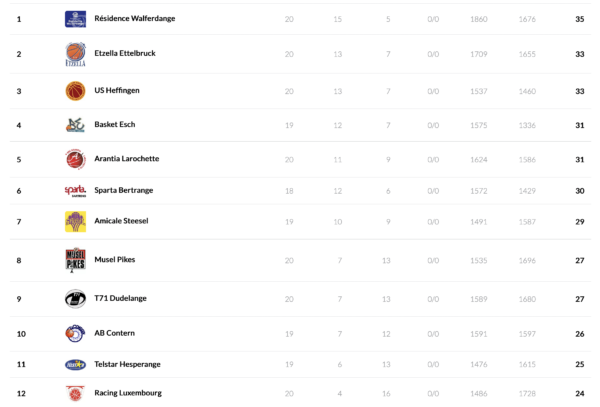The width and height of the screenshot is (600, 407).
Task: Select the Musel Pikes team name
Action: 114,260
